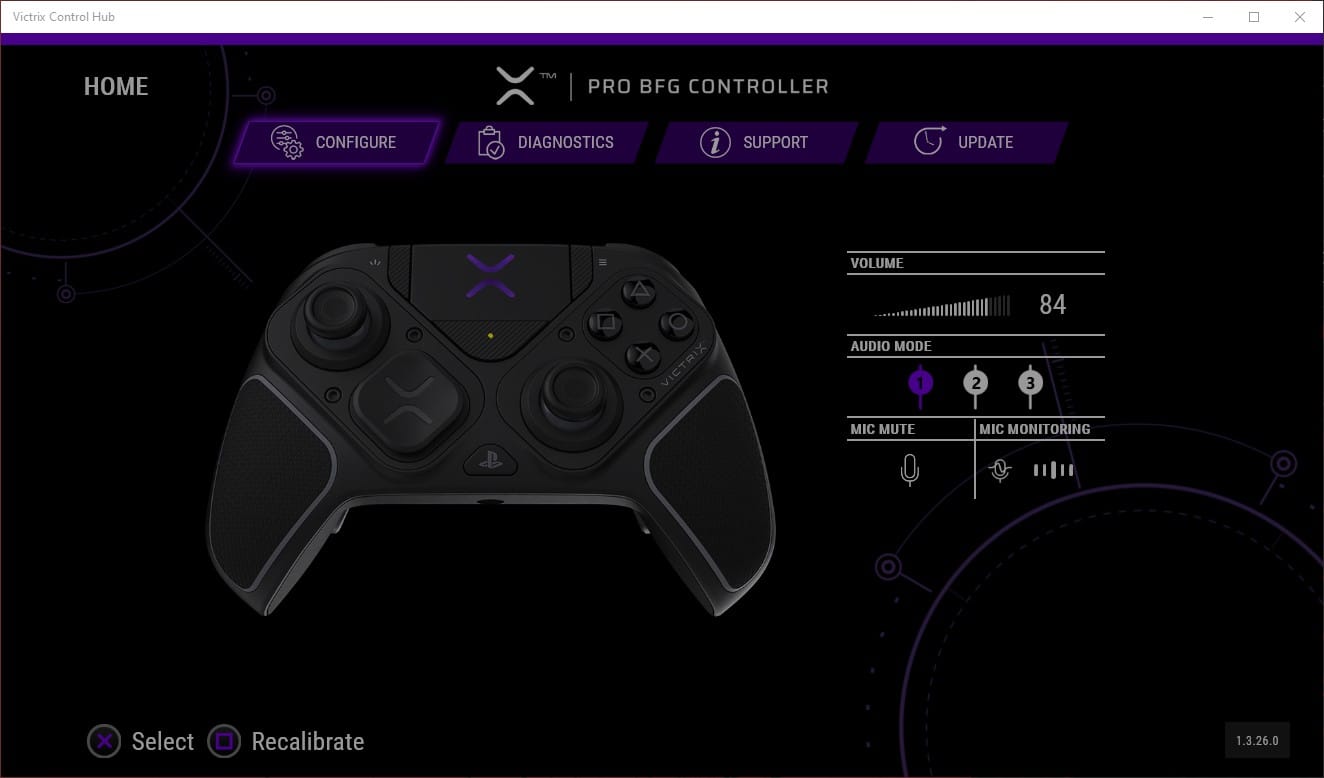
Task: Toggle mic monitoring microphone icon
Action: pyautogui.click(x=1000, y=469)
